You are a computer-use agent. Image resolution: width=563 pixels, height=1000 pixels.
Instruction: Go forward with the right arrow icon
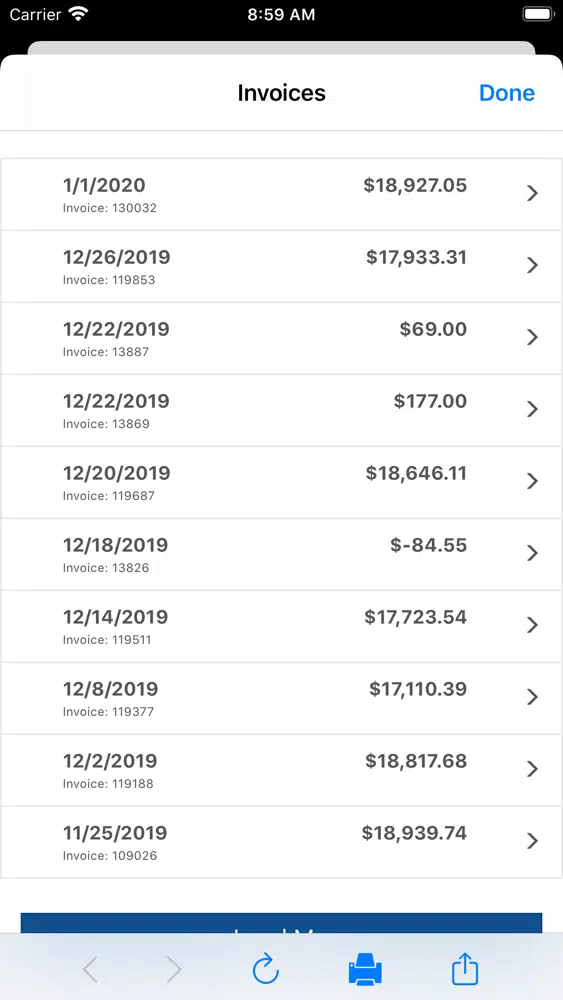[173, 970]
